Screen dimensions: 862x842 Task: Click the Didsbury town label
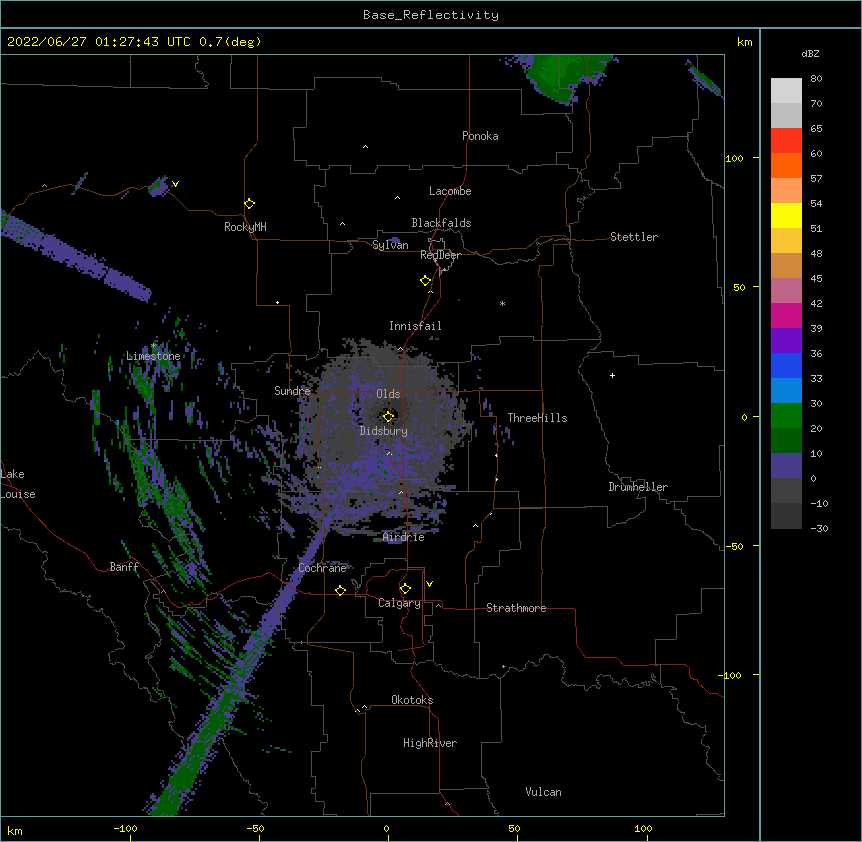384,431
